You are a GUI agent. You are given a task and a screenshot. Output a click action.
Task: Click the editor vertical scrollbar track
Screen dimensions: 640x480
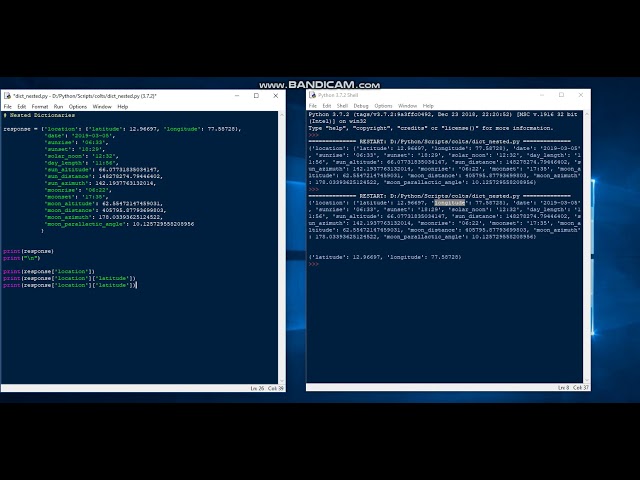point(281,248)
